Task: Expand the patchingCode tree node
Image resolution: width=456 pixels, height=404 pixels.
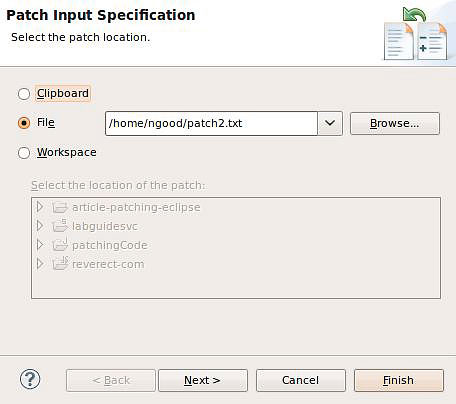Action: (40, 245)
